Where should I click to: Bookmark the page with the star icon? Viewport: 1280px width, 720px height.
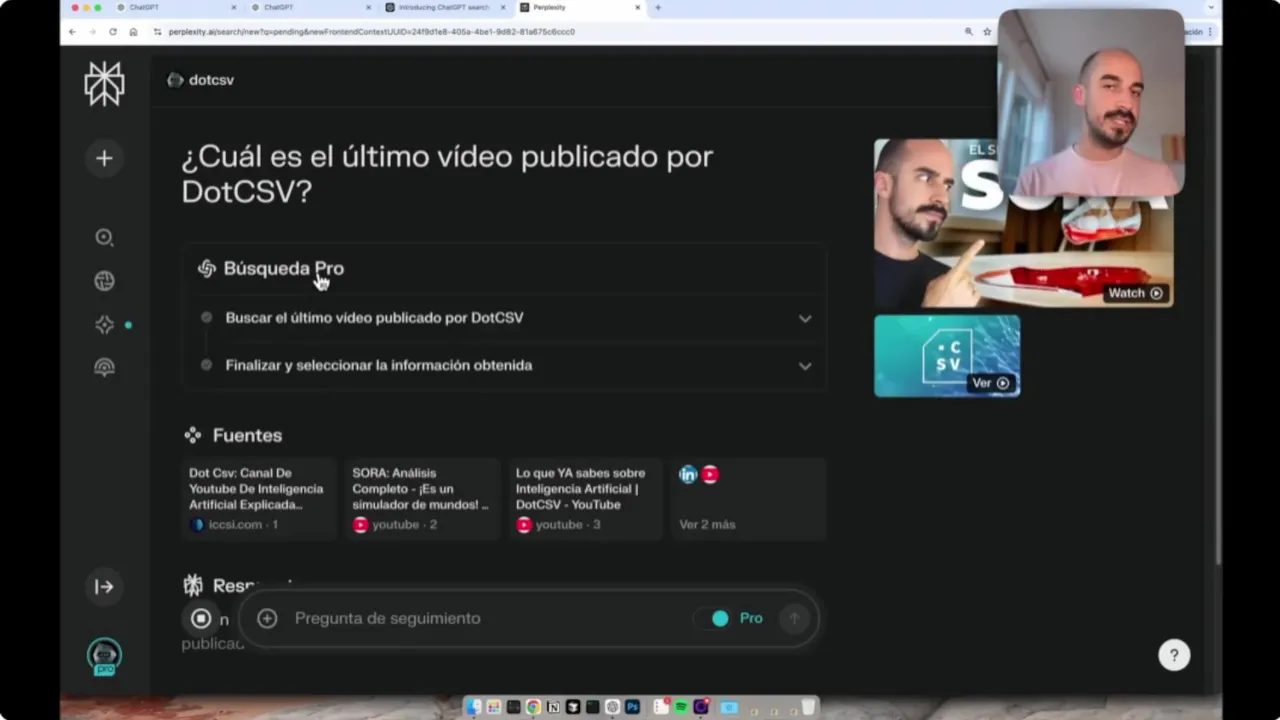click(x=987, y=32)
